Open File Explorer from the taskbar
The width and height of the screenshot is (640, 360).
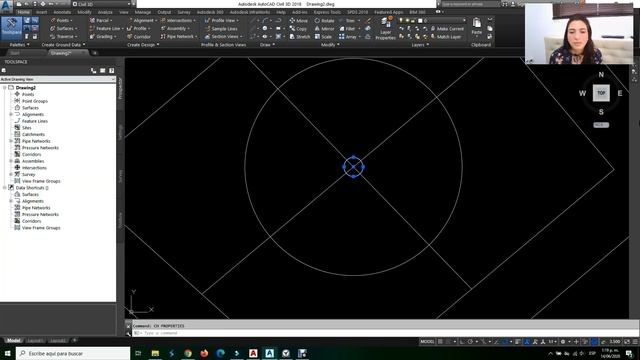pyautogui.click(x=155, y=353)
